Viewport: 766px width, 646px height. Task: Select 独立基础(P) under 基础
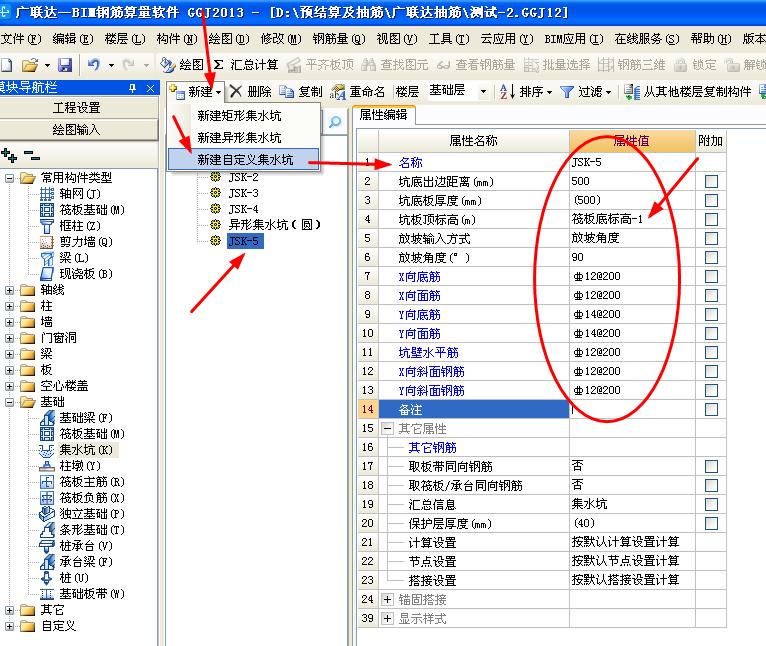(x=92, y=514)
